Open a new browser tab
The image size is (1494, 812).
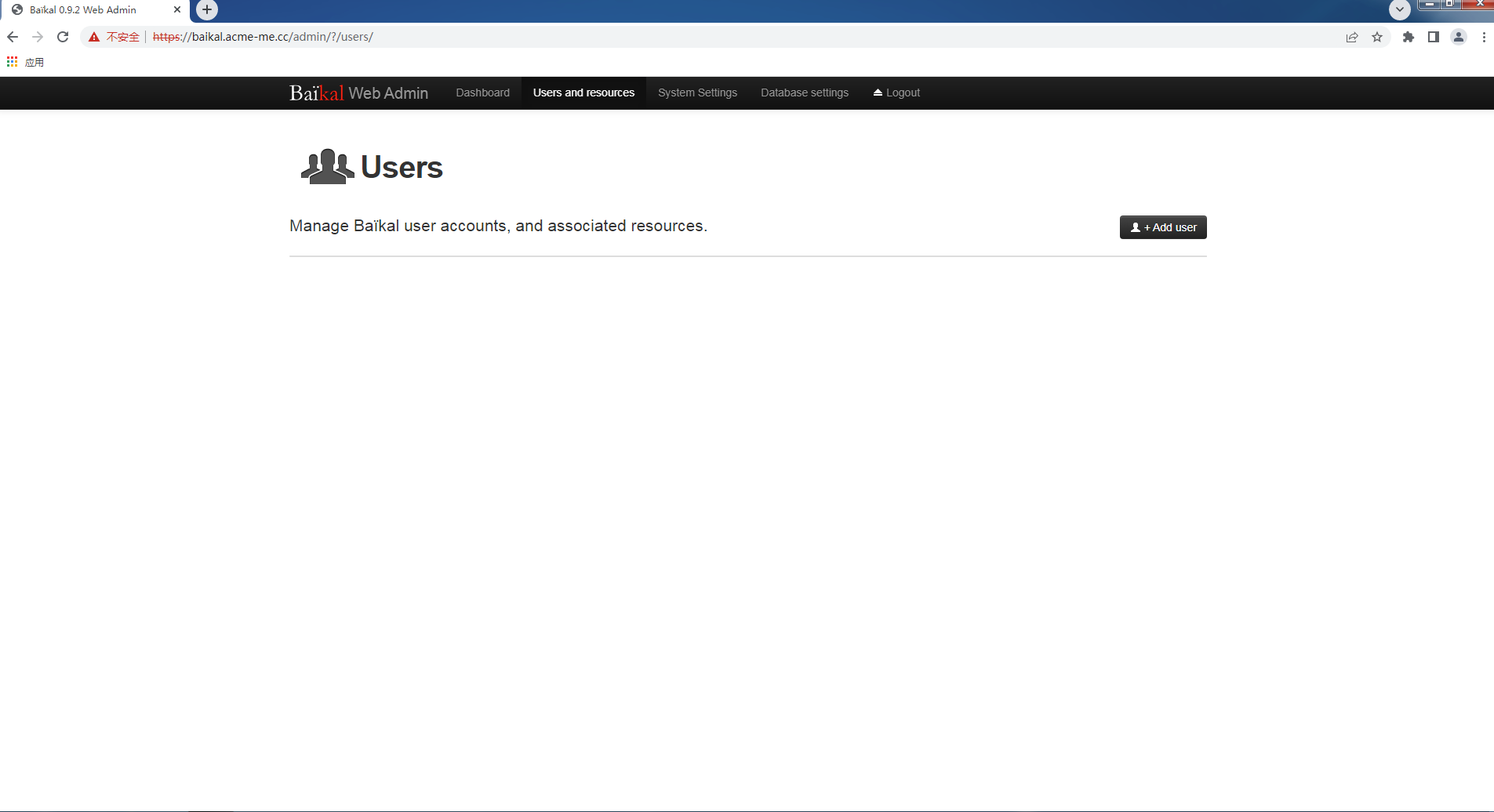pyautogui.click(x=207, y=9)
